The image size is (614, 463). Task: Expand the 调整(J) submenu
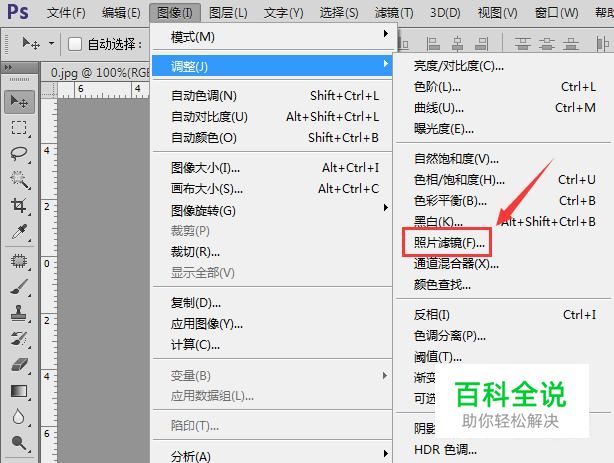click(272, 66)
